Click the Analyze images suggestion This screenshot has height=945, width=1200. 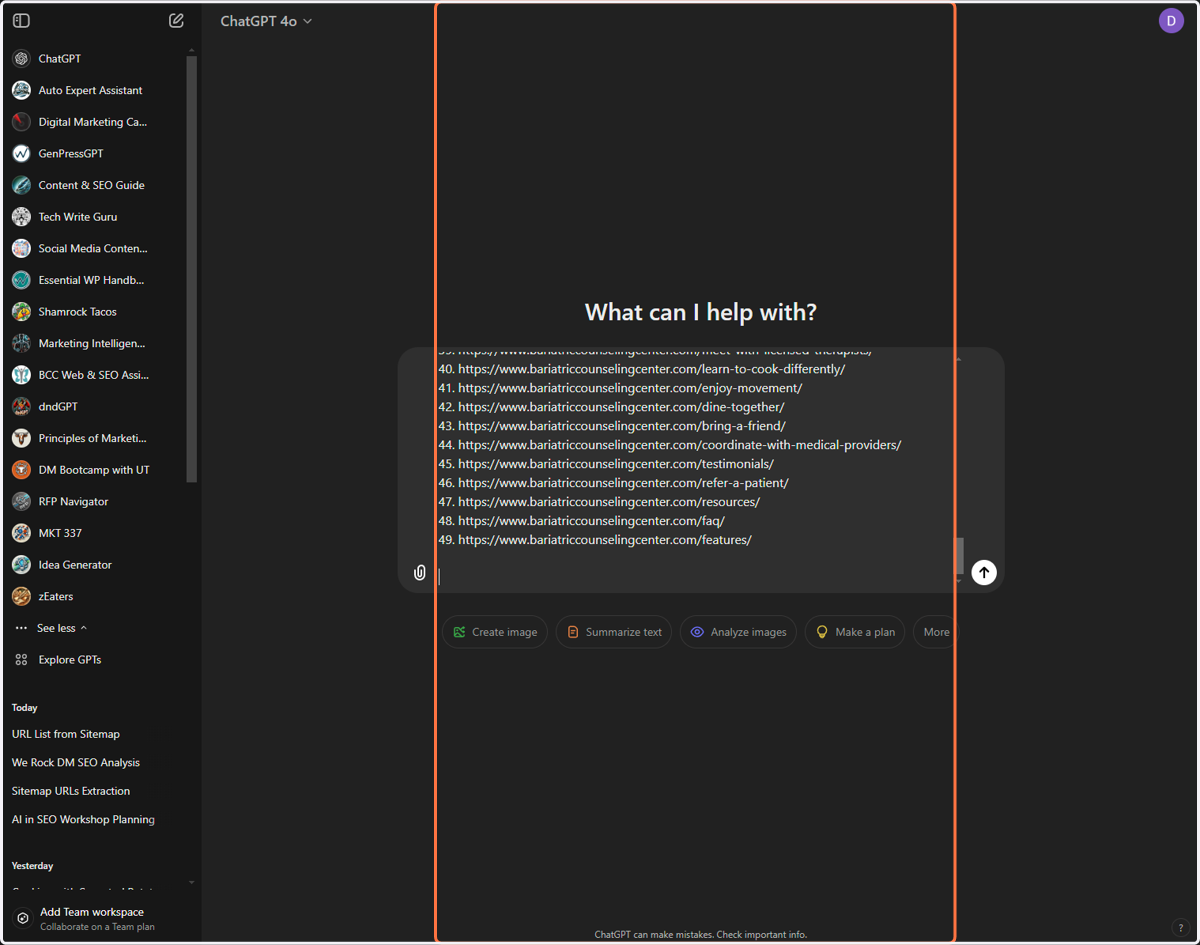click(x=738, y=632)
